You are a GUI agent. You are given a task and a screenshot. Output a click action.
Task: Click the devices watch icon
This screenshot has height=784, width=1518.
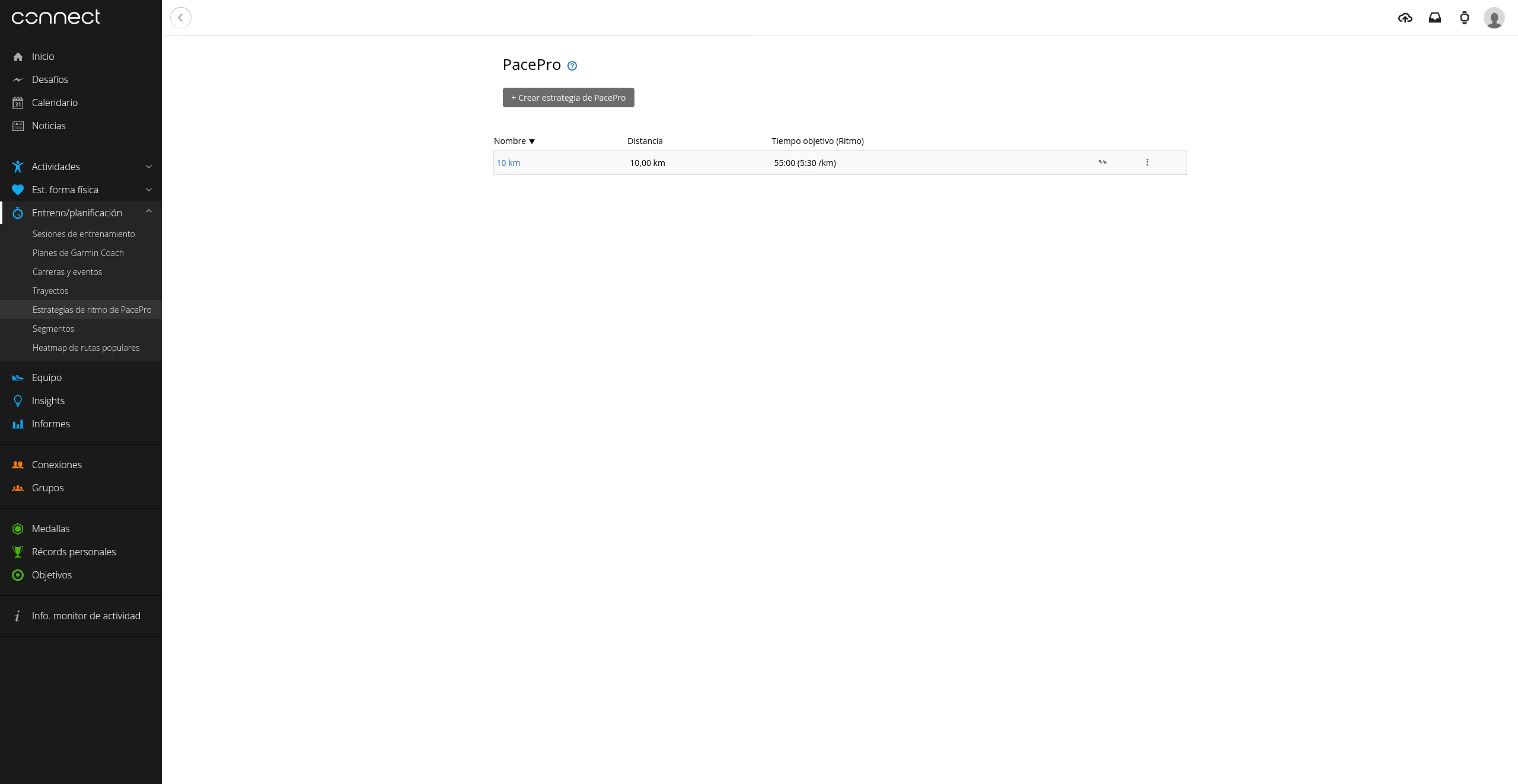(x=1464, y=18)
